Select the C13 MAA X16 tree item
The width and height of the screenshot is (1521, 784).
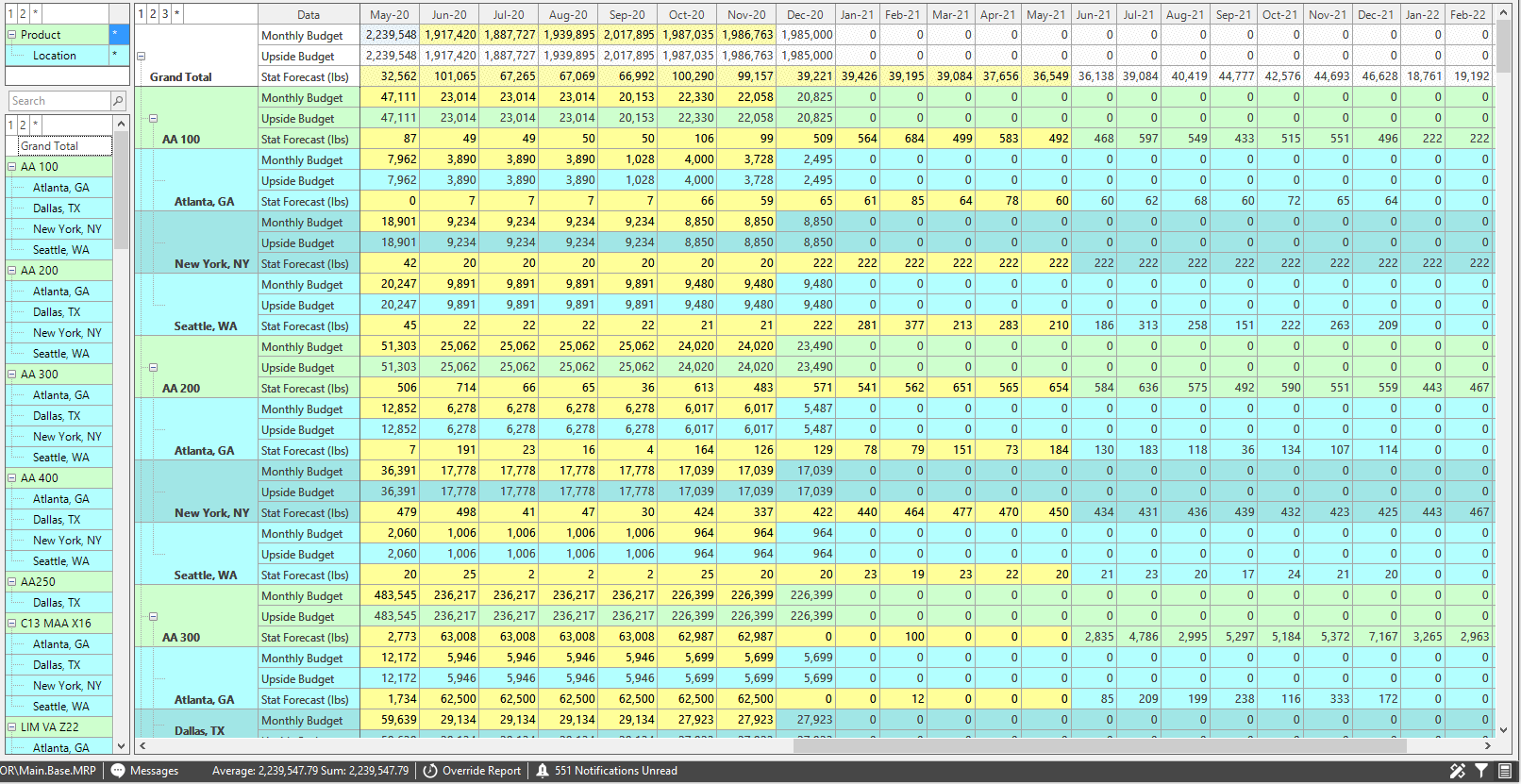(x=56, y=624)
